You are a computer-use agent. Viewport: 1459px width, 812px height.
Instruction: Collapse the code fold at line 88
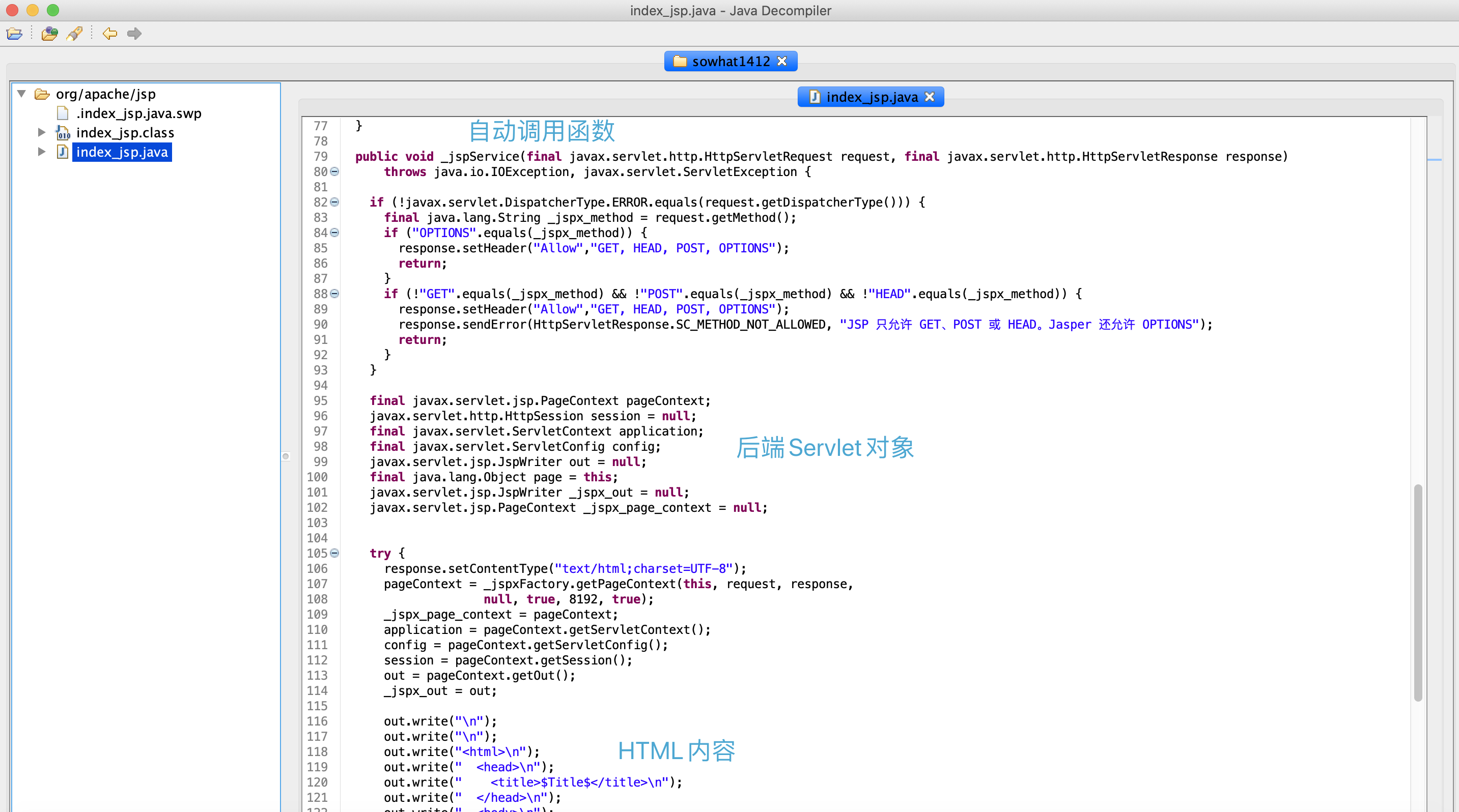point(335,294)
